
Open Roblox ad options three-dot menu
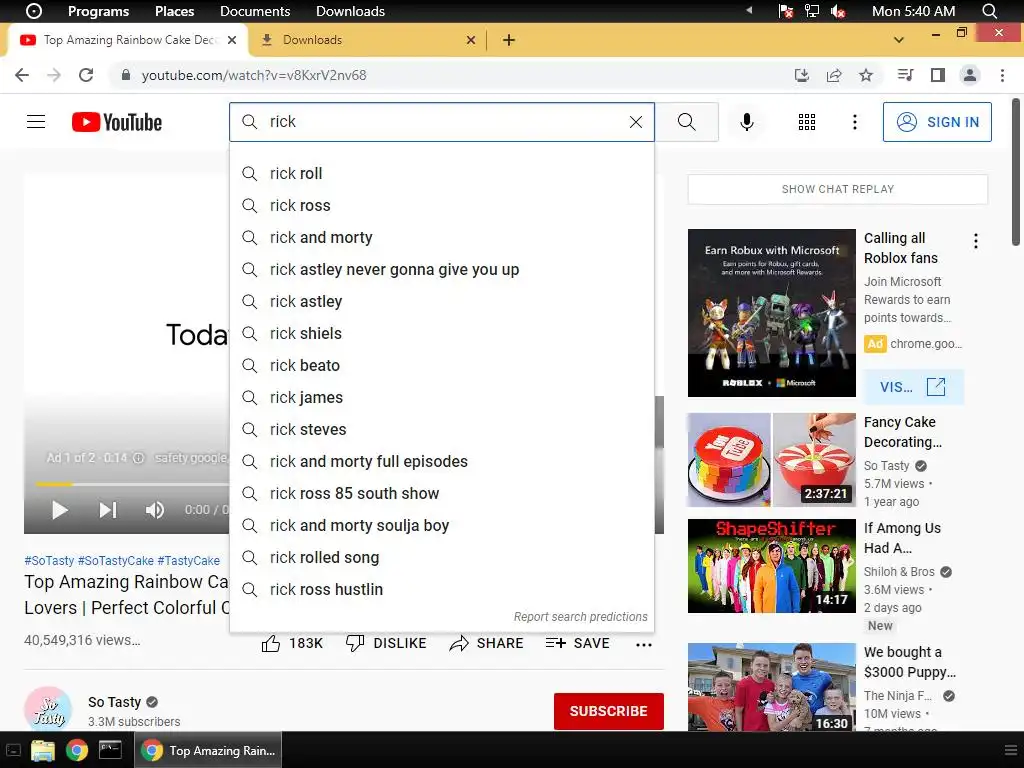pos(976,242)
